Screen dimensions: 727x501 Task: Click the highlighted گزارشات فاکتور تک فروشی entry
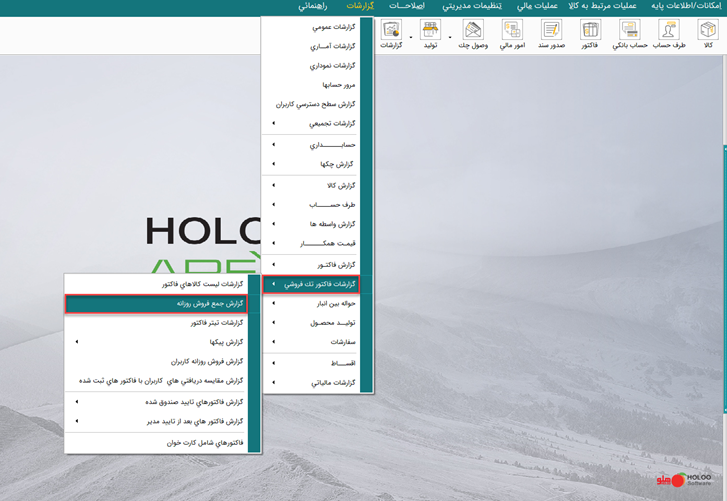pyautogui.click(x=311, y=284)
